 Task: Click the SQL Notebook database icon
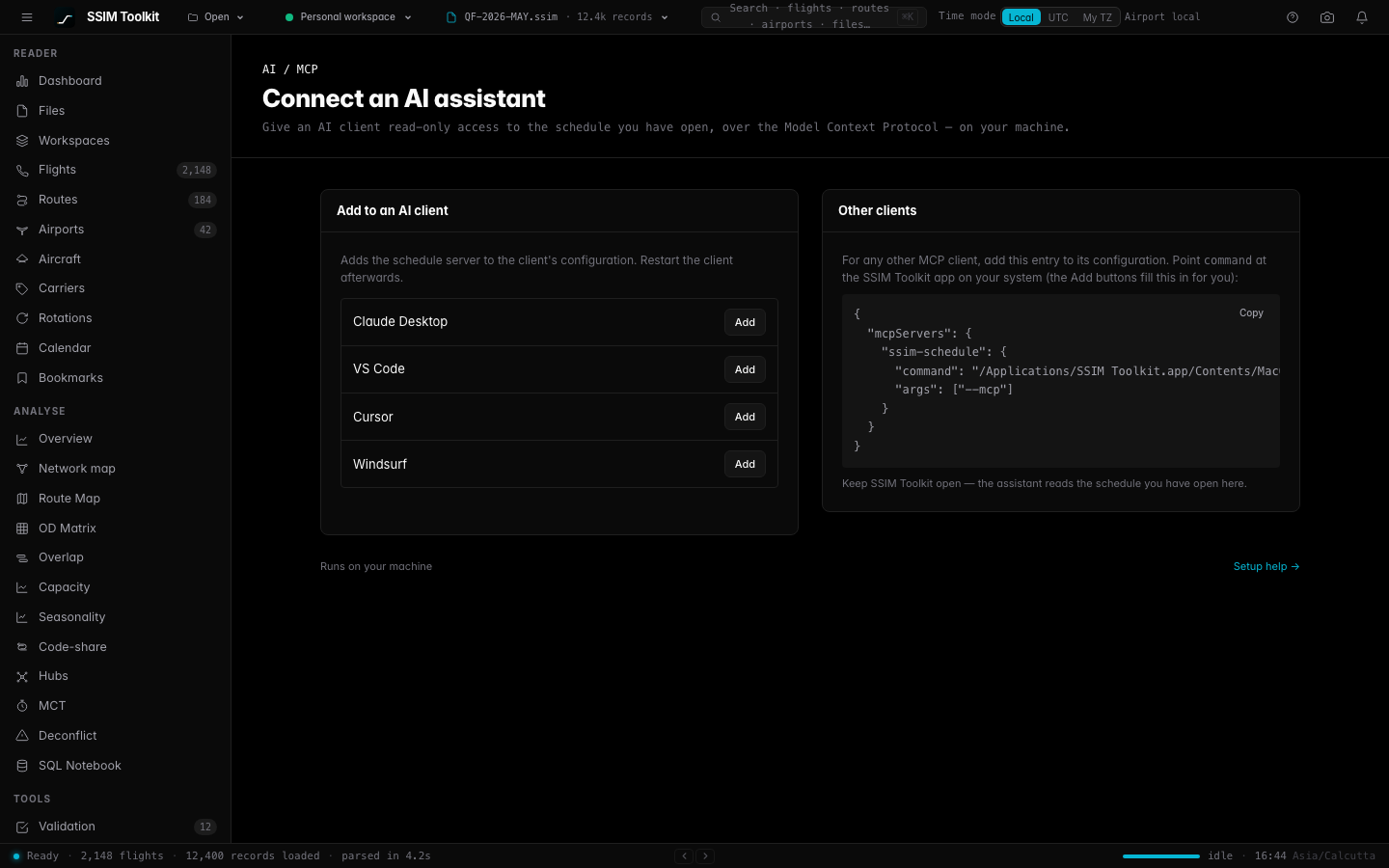coord(22,766)
